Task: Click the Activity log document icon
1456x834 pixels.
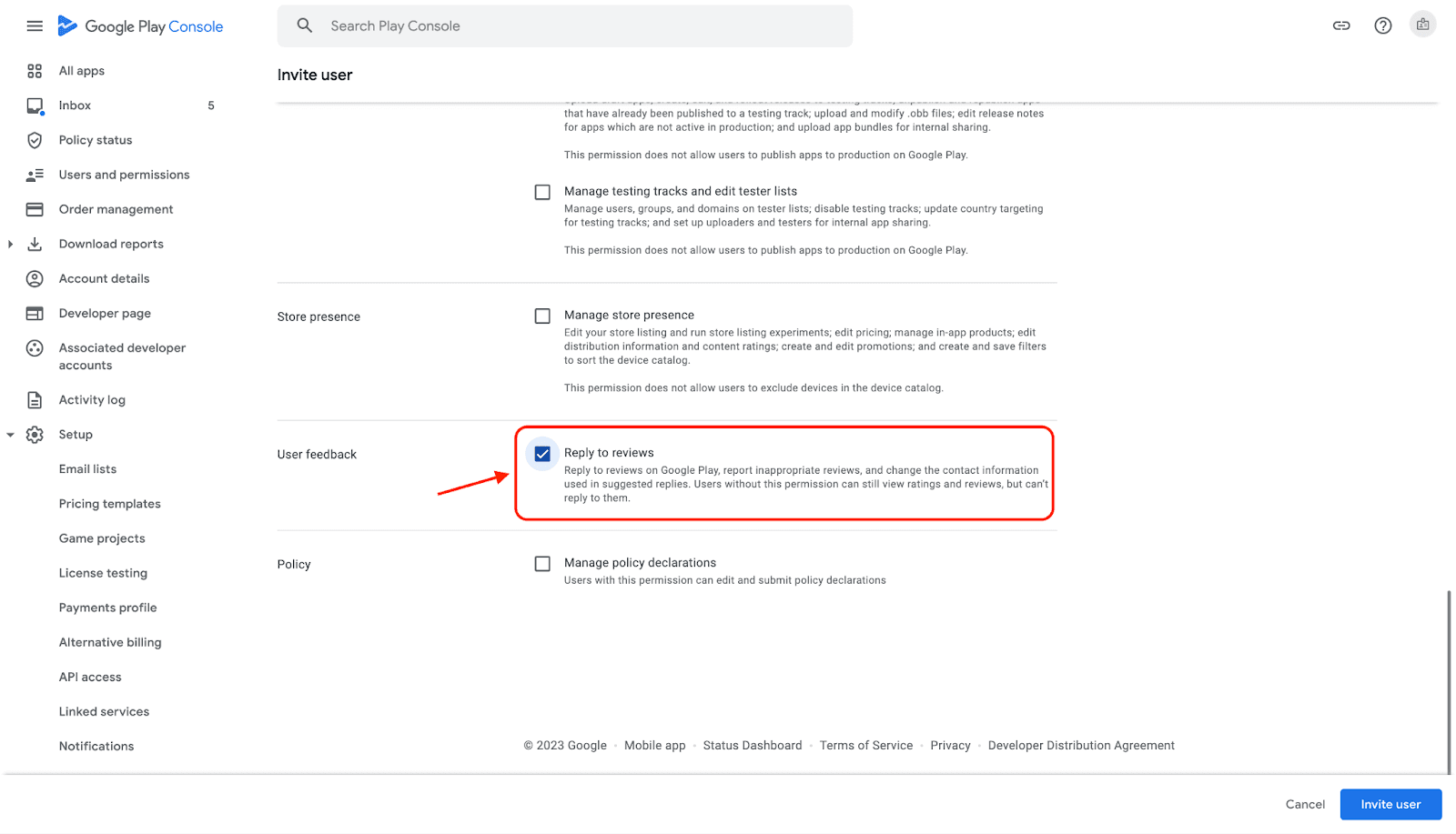Action: coord(35,400)
